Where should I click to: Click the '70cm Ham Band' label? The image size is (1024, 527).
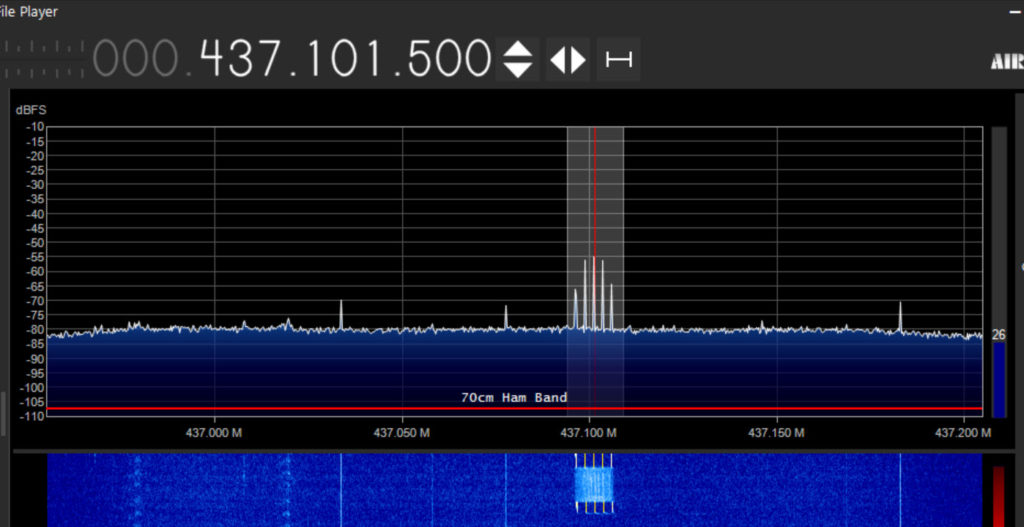[x=514, y=398]
